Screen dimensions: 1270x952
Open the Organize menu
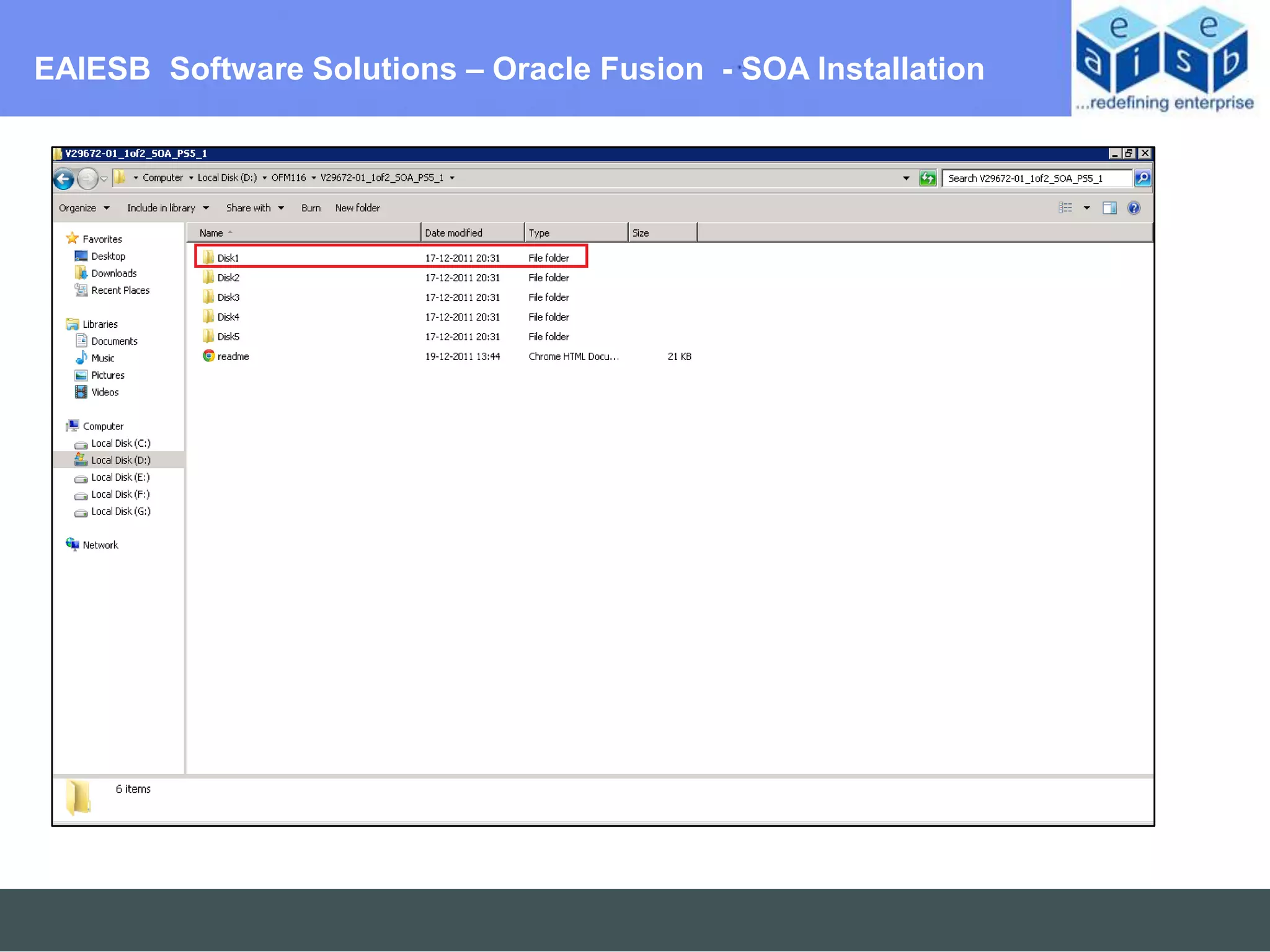click(x=84, y=208)
